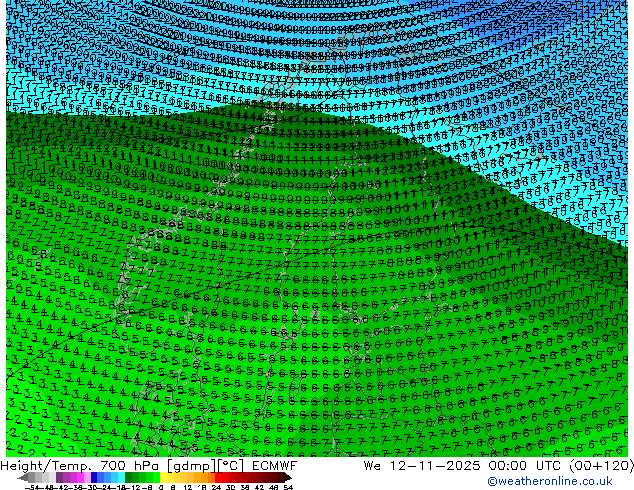Pick the dark blue swatch in the temperature legend
The width and height of the screenshot is (634, 490).
click(94, 477)
